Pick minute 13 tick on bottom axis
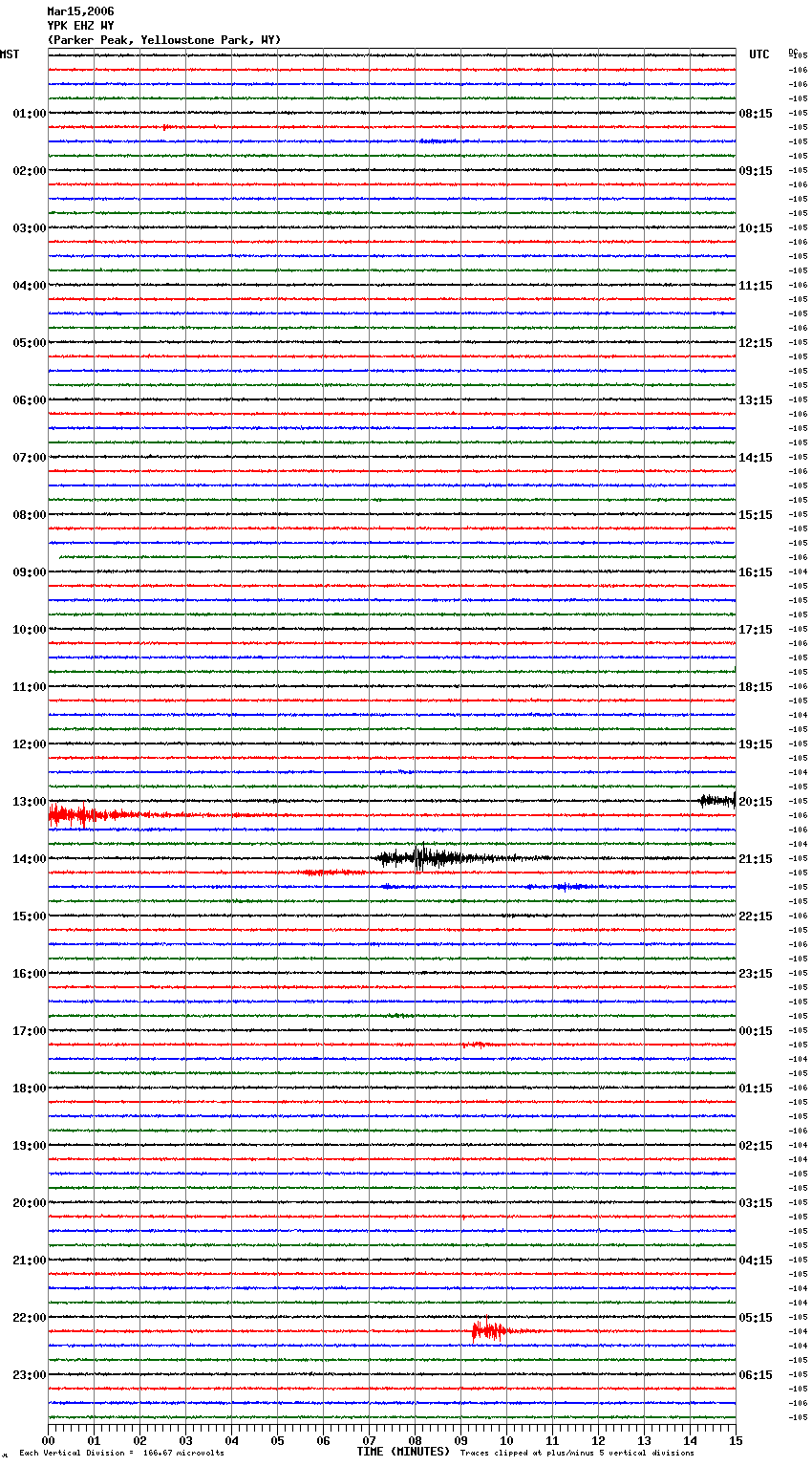 645,1439
